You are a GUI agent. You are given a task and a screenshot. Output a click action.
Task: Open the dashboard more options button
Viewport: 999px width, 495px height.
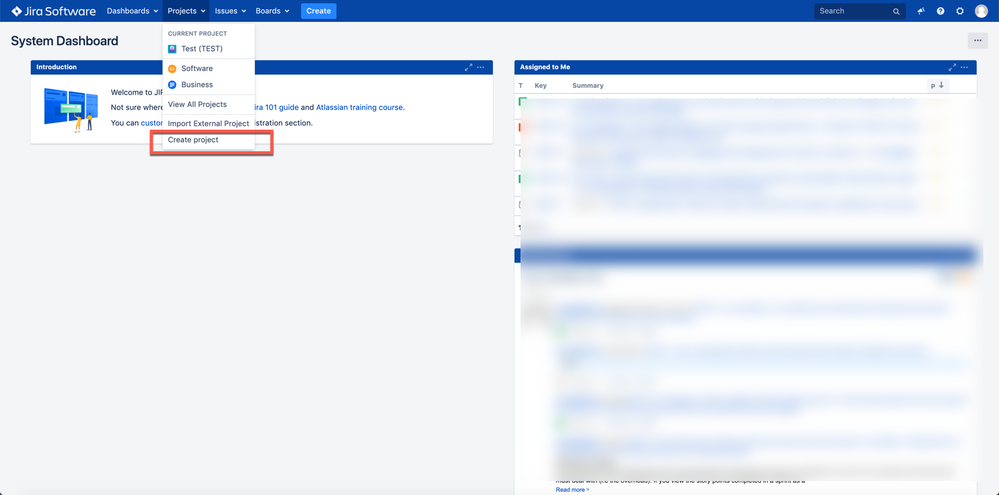[x=978, y=41]
